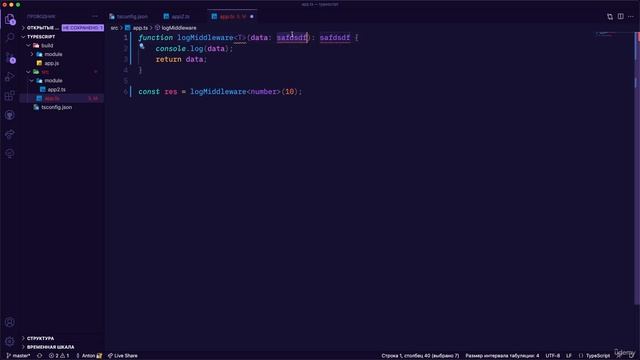Open the Source Control view in the activity bar
Viewport: 640px width, 360px height.
coord(10,57)
